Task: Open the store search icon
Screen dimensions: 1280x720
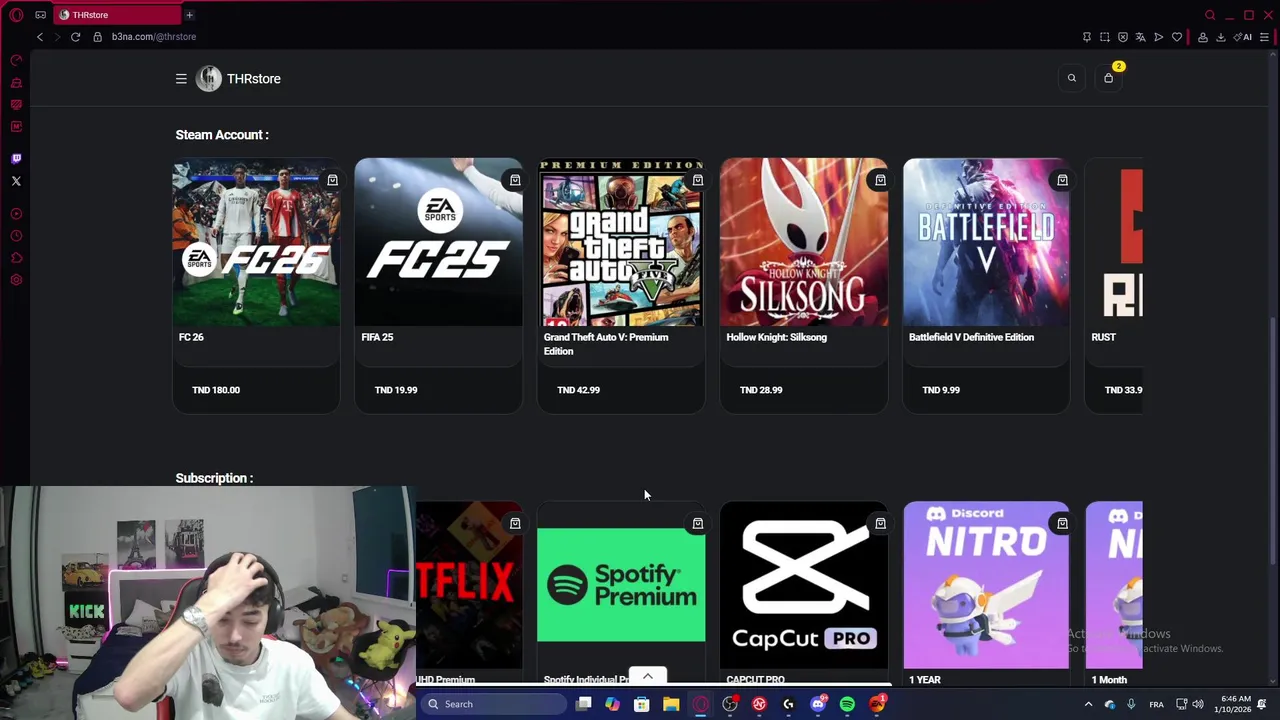Action: (1072, 78)
